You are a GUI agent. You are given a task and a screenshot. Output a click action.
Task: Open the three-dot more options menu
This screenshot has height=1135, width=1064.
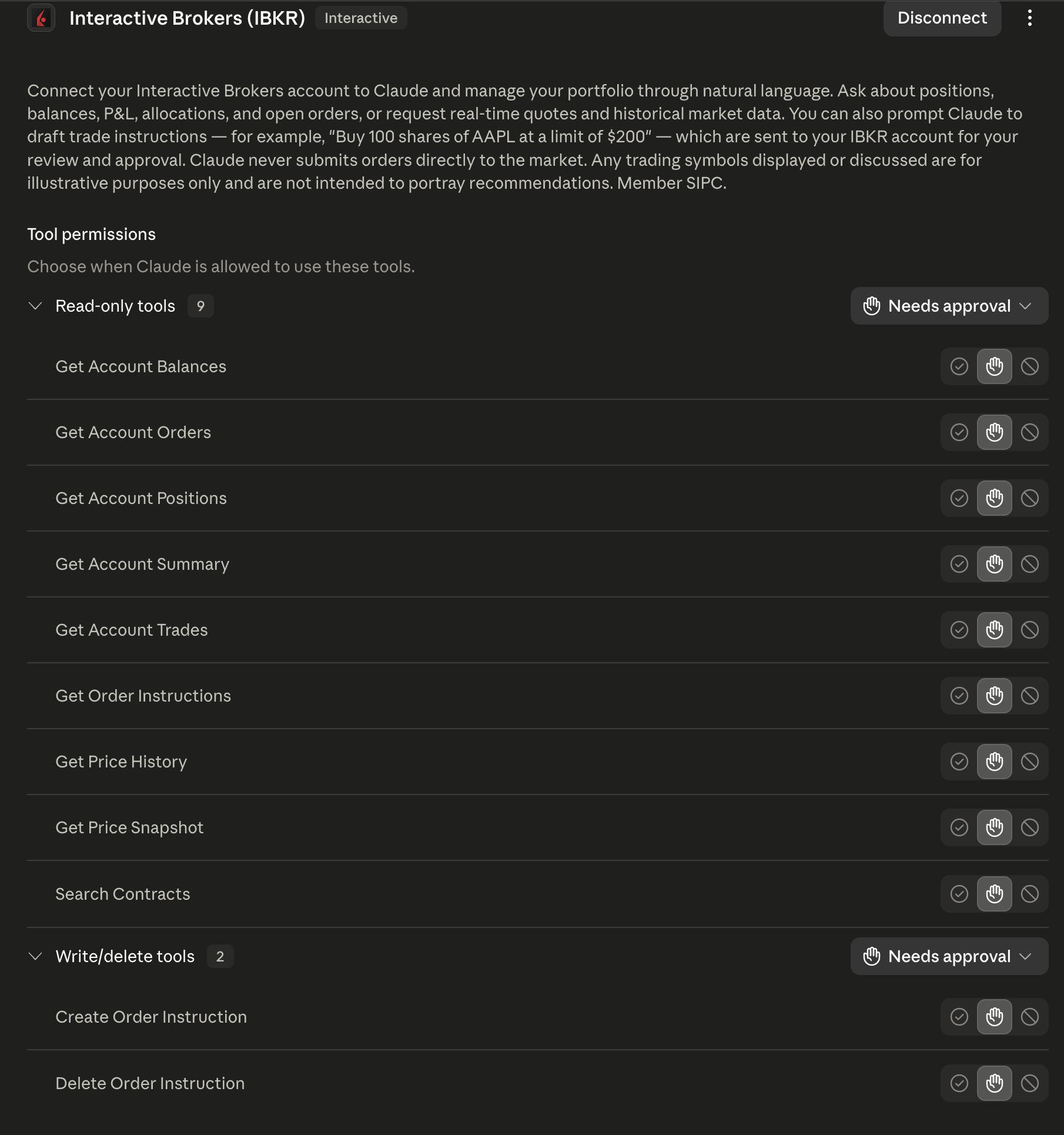pos(1029,18)
